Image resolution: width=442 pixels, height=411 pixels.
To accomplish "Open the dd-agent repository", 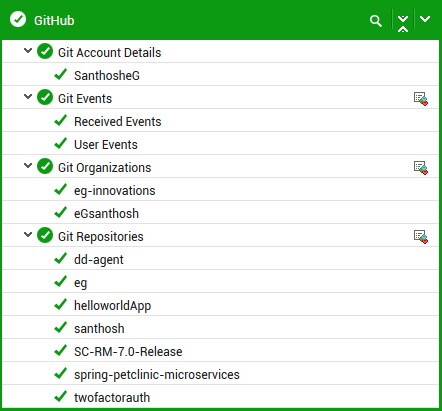I will (x=99, y=260).
